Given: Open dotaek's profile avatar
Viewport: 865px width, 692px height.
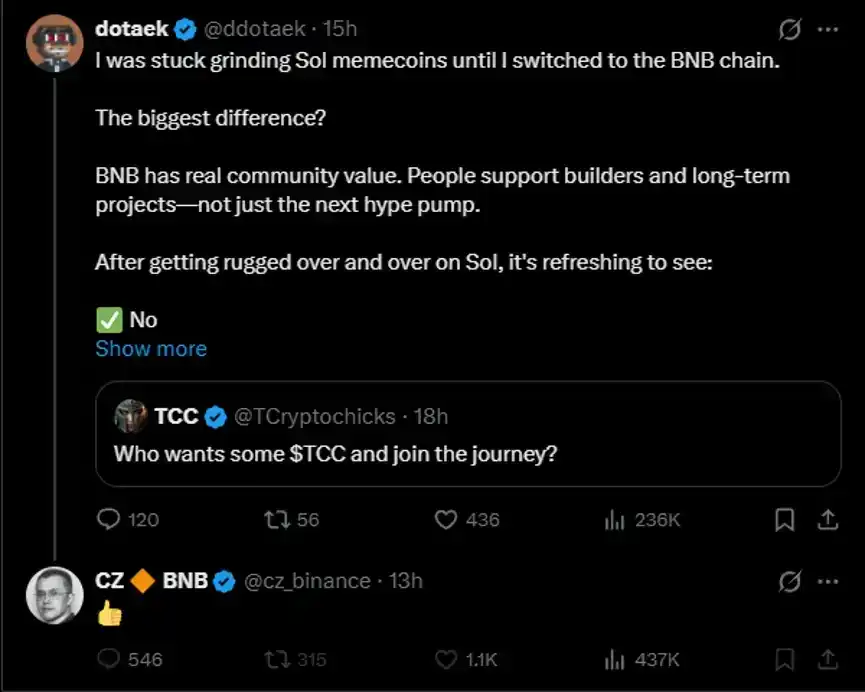Looking at the screenshot, I should (x=55, y=43).
